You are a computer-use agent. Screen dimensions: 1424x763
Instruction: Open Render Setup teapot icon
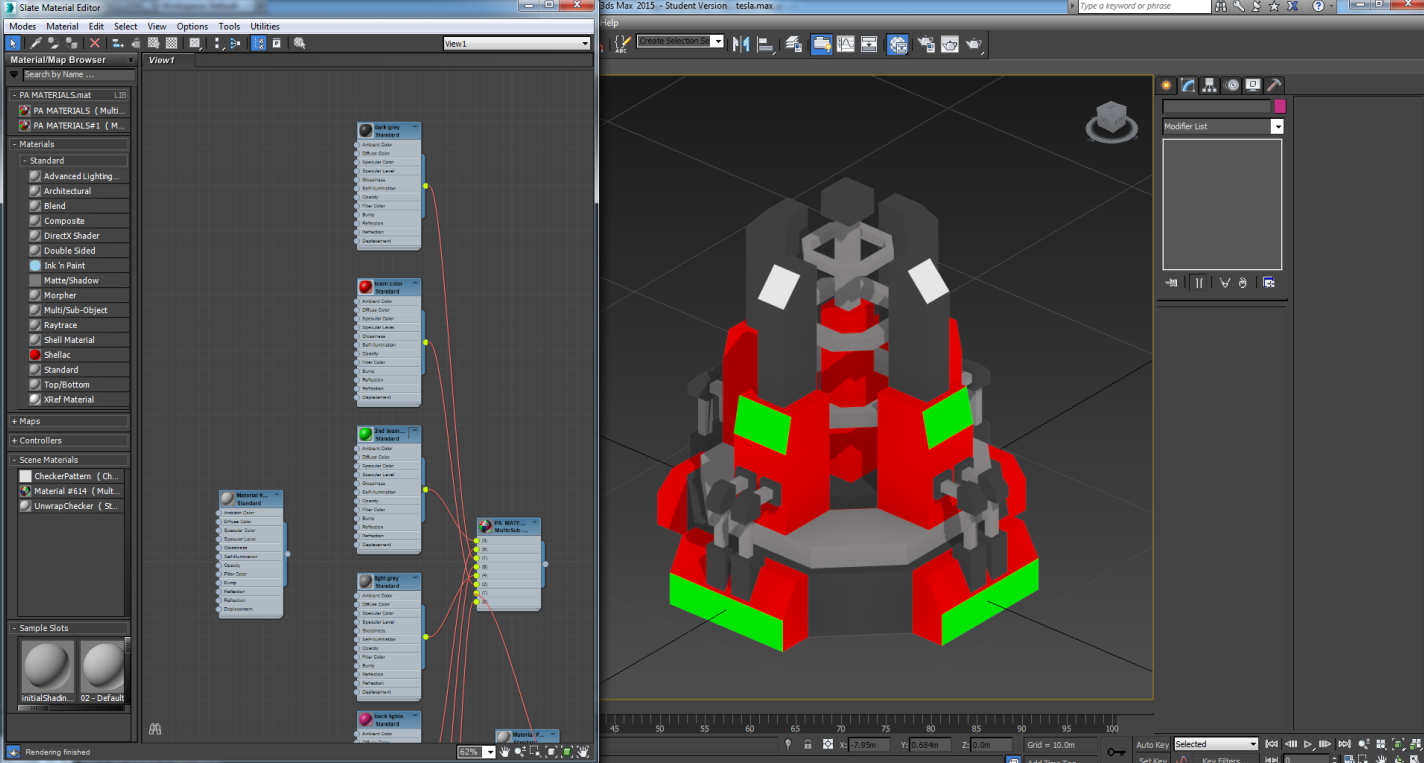[x=926, y=44]
